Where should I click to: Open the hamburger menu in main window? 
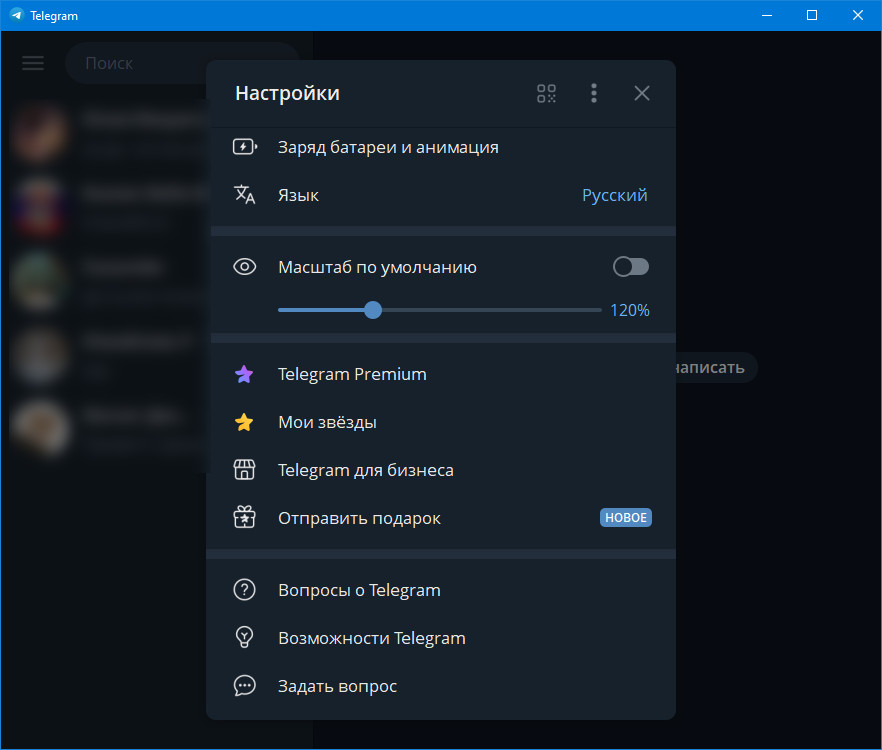click(x=33, y=63)
